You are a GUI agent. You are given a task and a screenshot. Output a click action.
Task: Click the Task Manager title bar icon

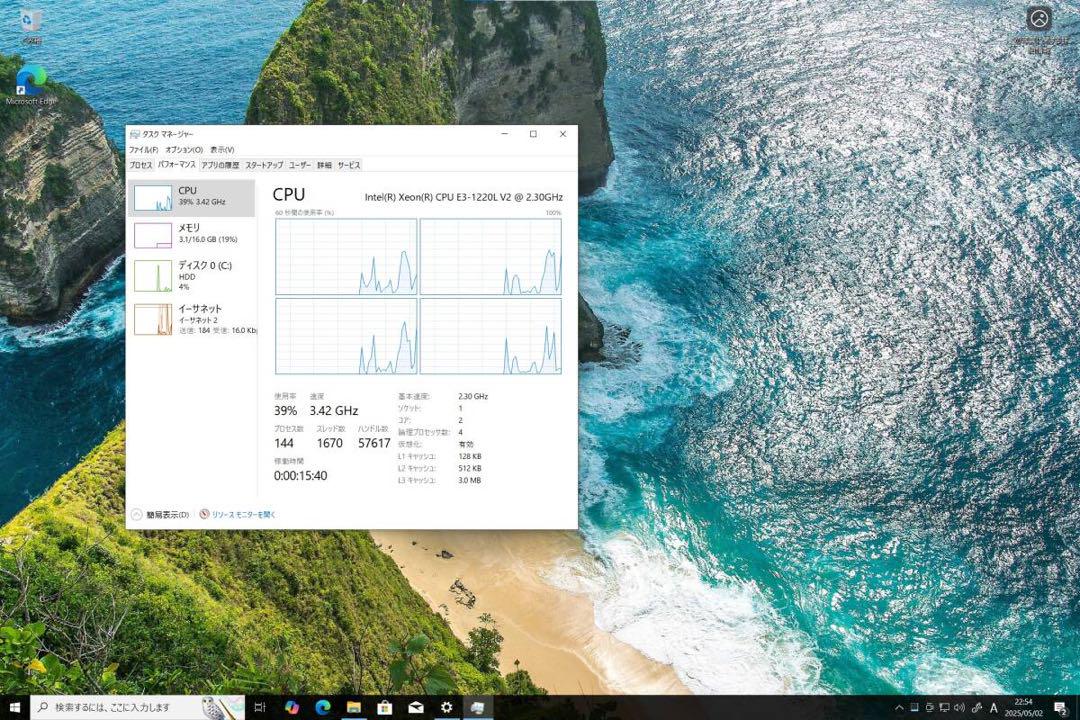(135, 134)
